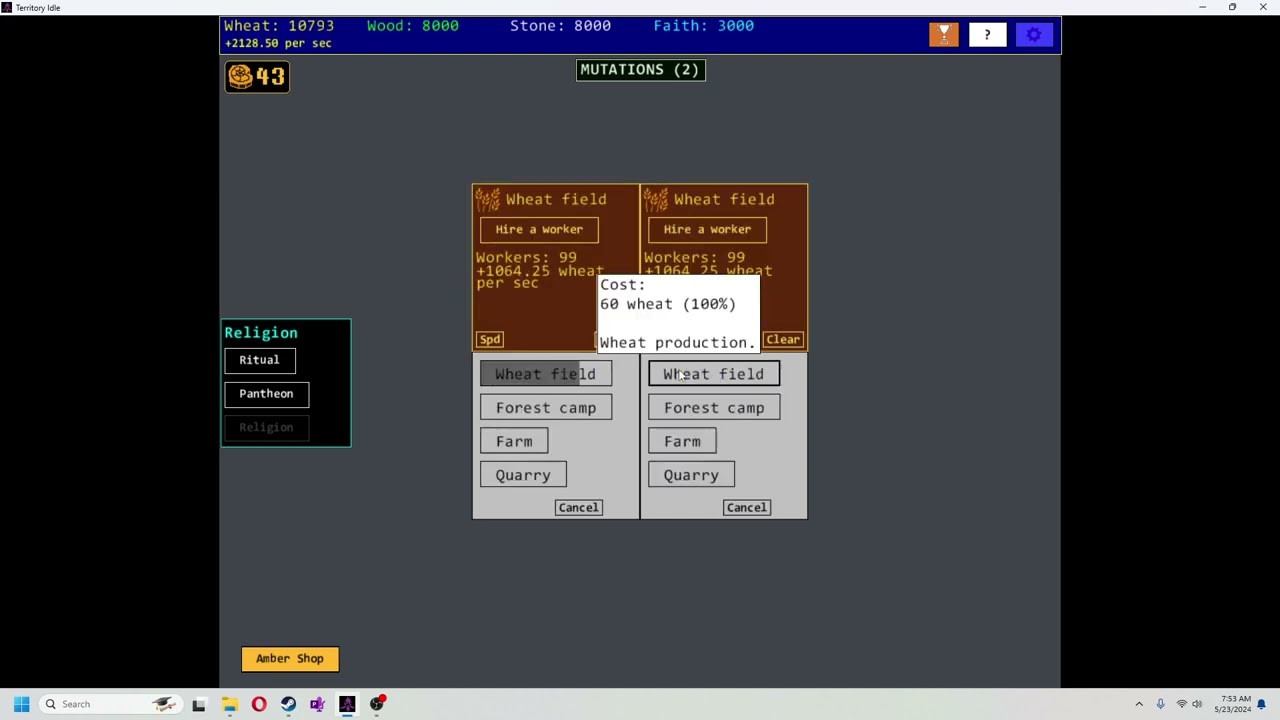The height and width of the screenshot is (720, 1280).
Task: Open the achievements trophy icon
Action: pos(943,35)
